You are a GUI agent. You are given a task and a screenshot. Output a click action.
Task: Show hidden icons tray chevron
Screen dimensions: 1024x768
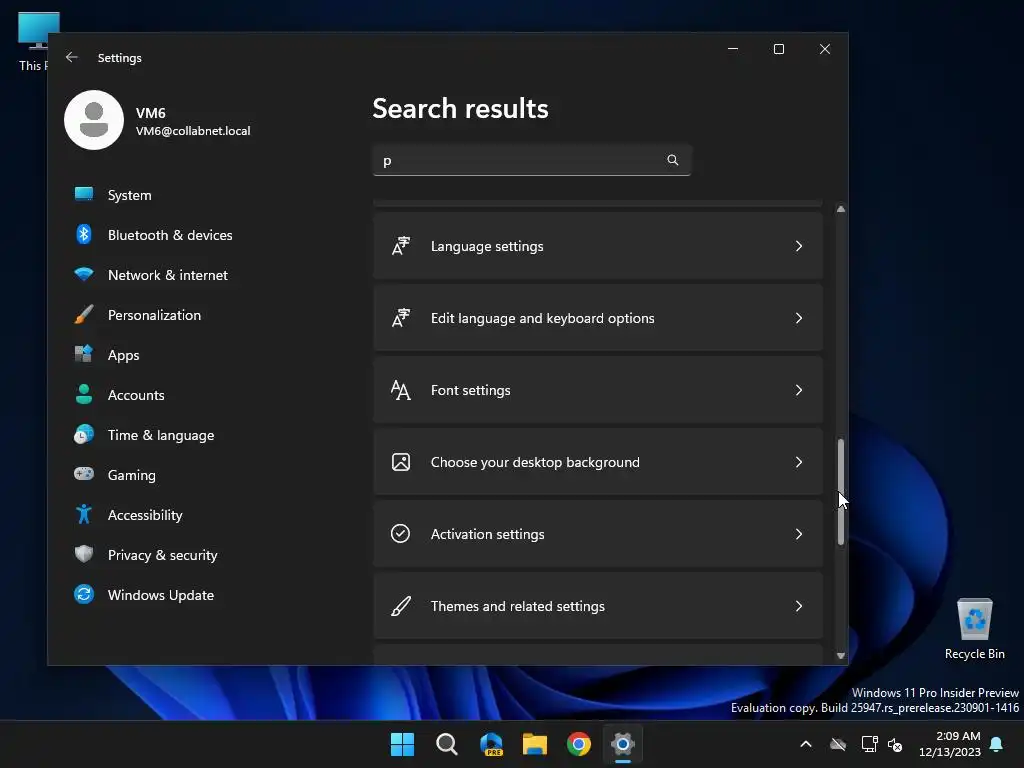pos(806,744)
